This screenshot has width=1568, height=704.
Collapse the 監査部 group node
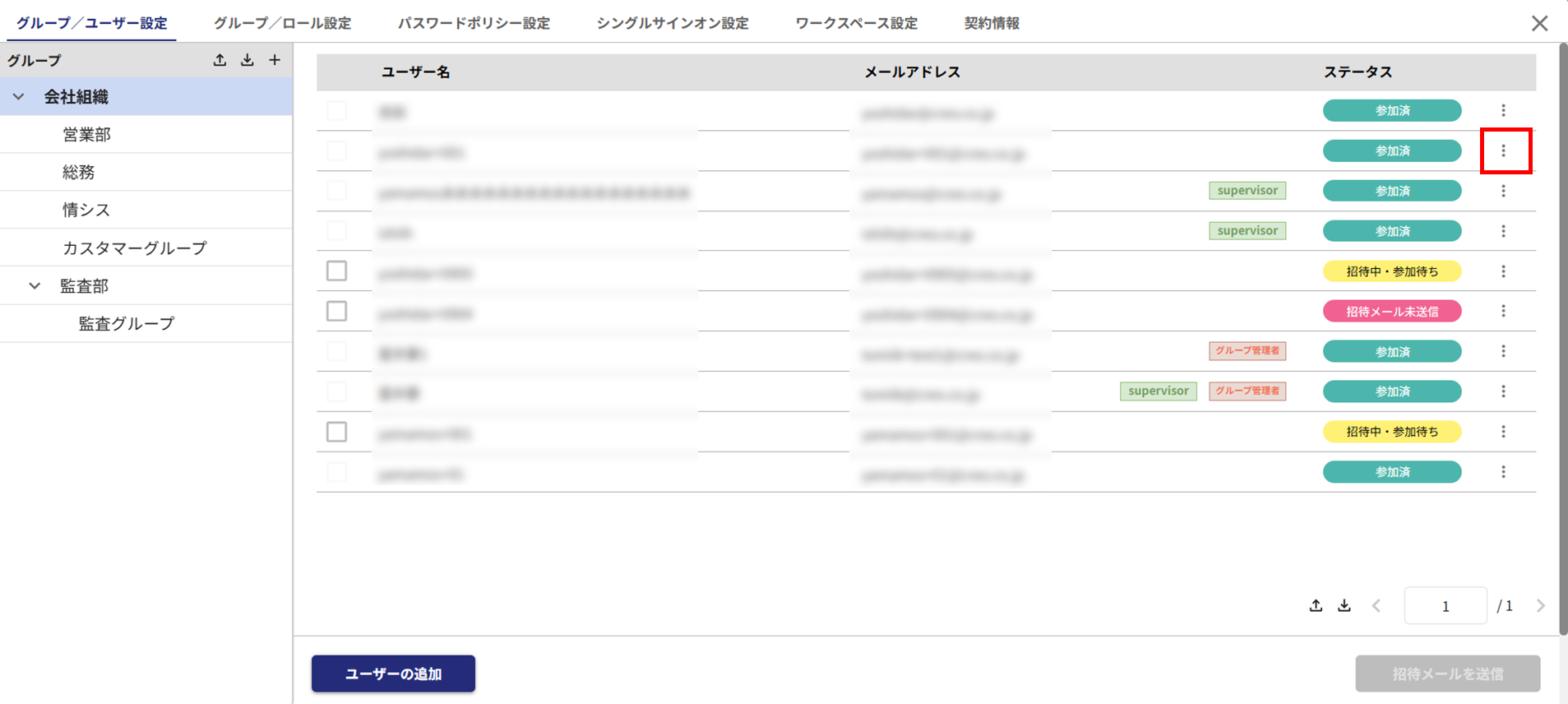point(35,286)
